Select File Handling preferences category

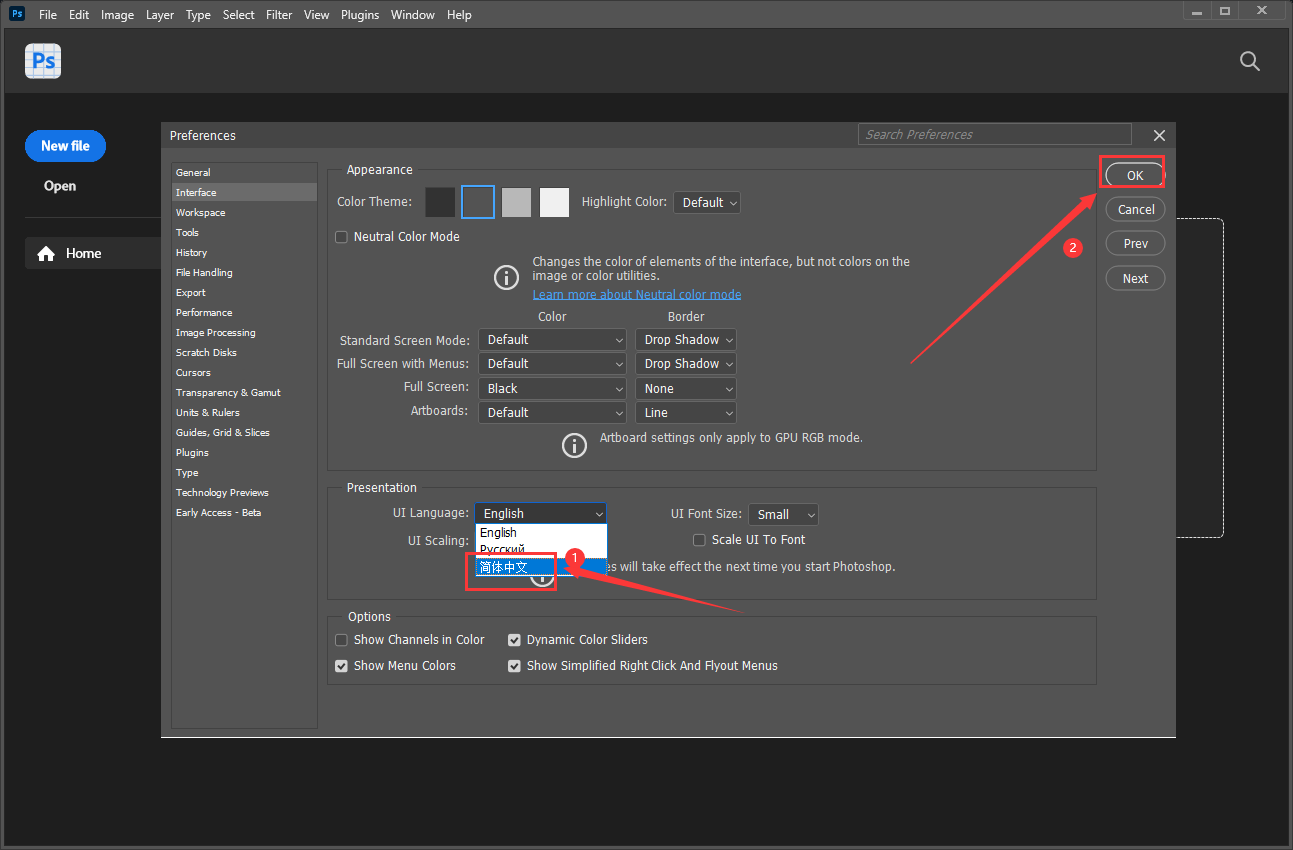tap(244, 273)
